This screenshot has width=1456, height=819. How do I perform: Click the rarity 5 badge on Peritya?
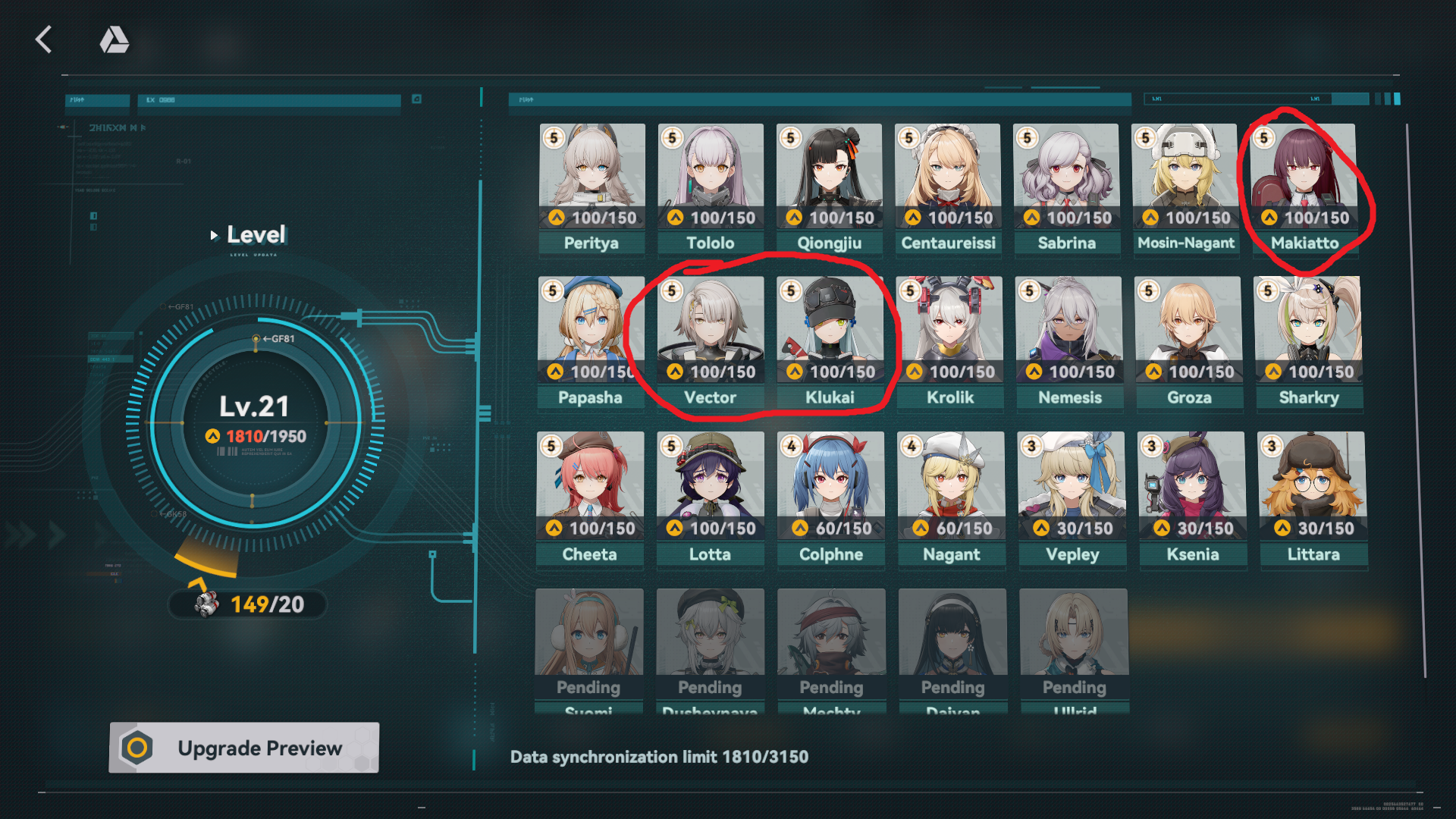554,138
